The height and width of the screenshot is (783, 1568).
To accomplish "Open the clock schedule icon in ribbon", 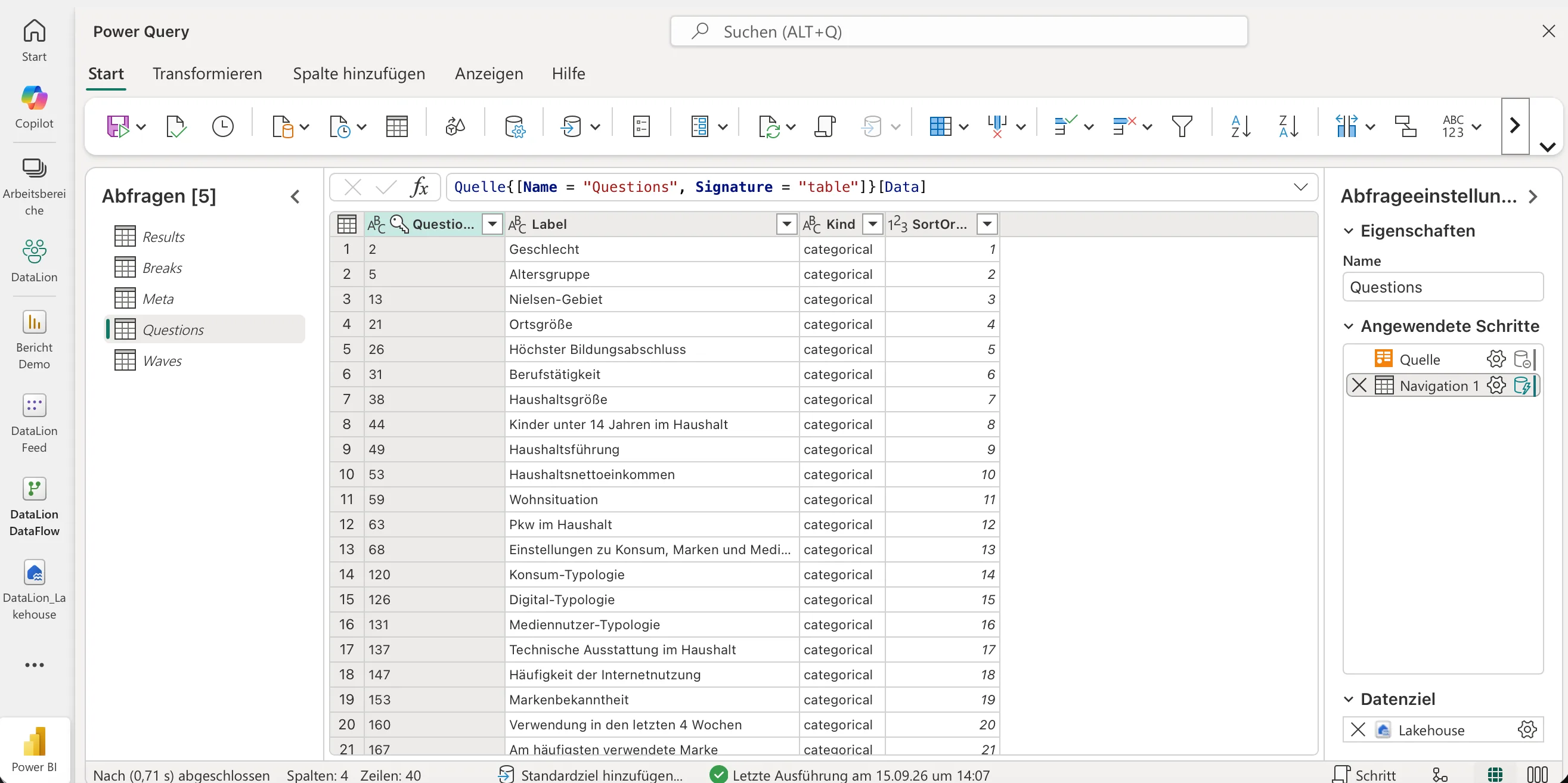I will [223, 126].
